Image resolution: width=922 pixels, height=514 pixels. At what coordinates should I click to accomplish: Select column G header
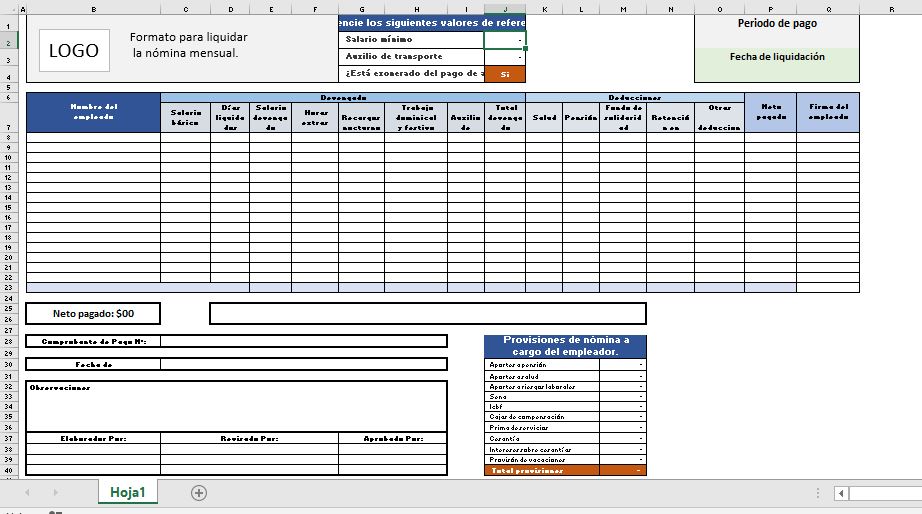tap(361, 9)
